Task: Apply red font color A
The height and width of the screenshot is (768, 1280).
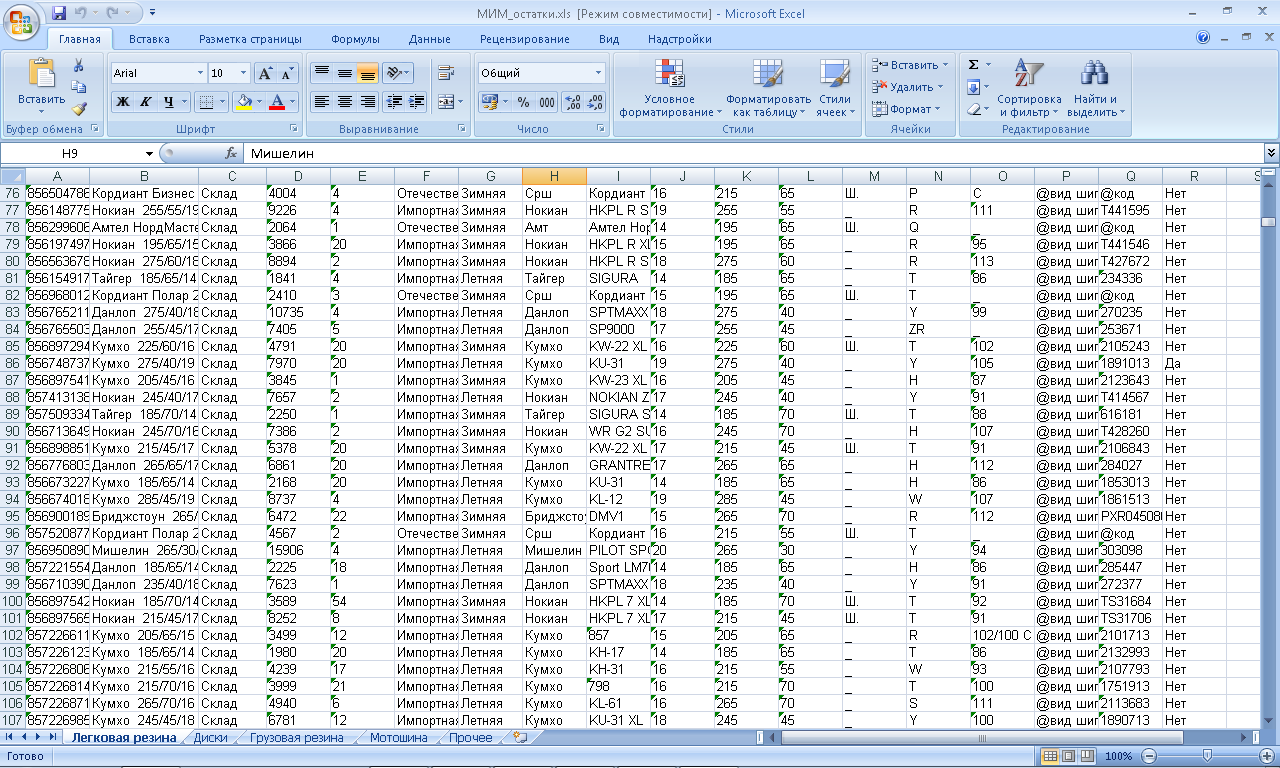Action: pos(278,101)
